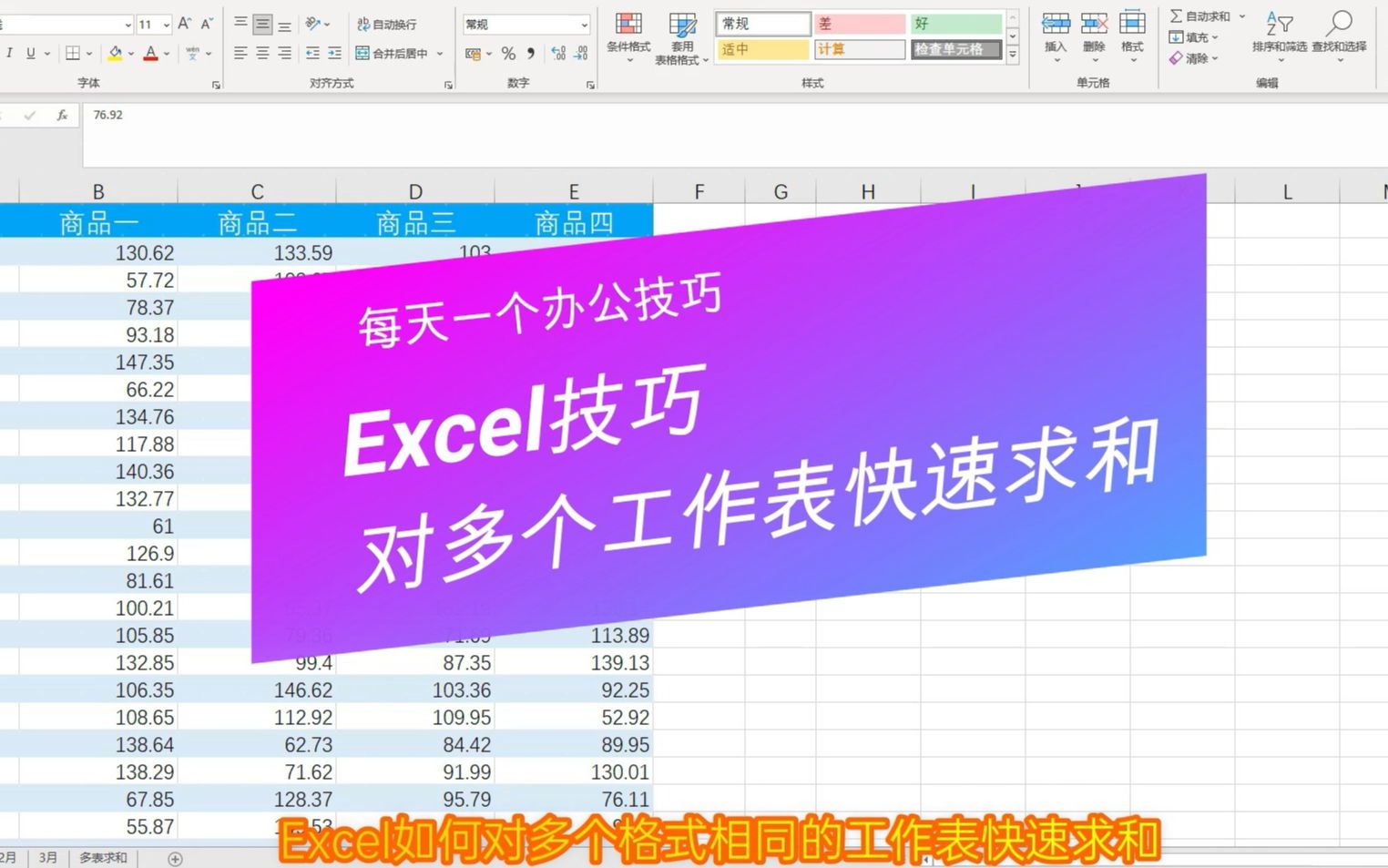Open text orientation options
This screenshot has height=868, width=1388.
click(318, 24)
